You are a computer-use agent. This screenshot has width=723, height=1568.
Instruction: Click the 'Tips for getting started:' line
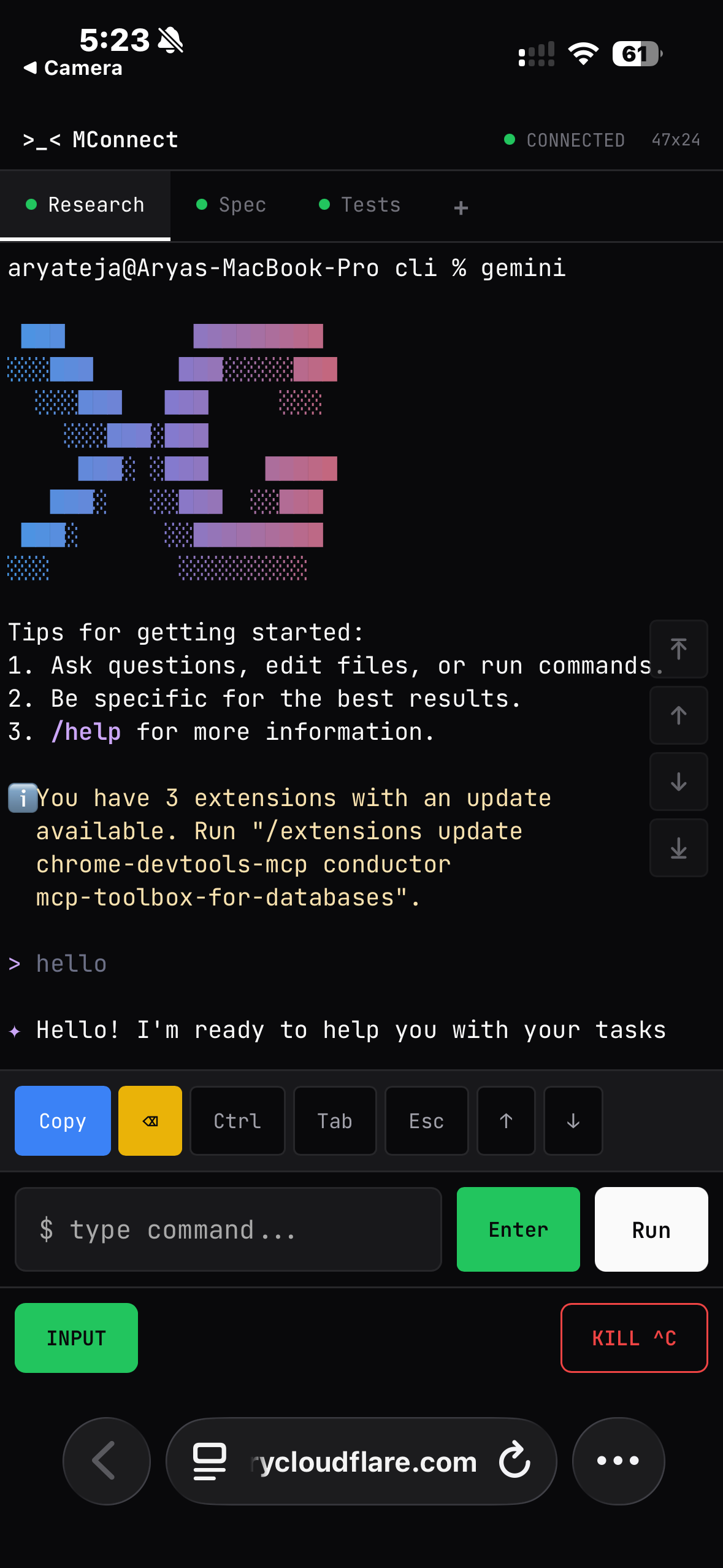tap(186, 632)
